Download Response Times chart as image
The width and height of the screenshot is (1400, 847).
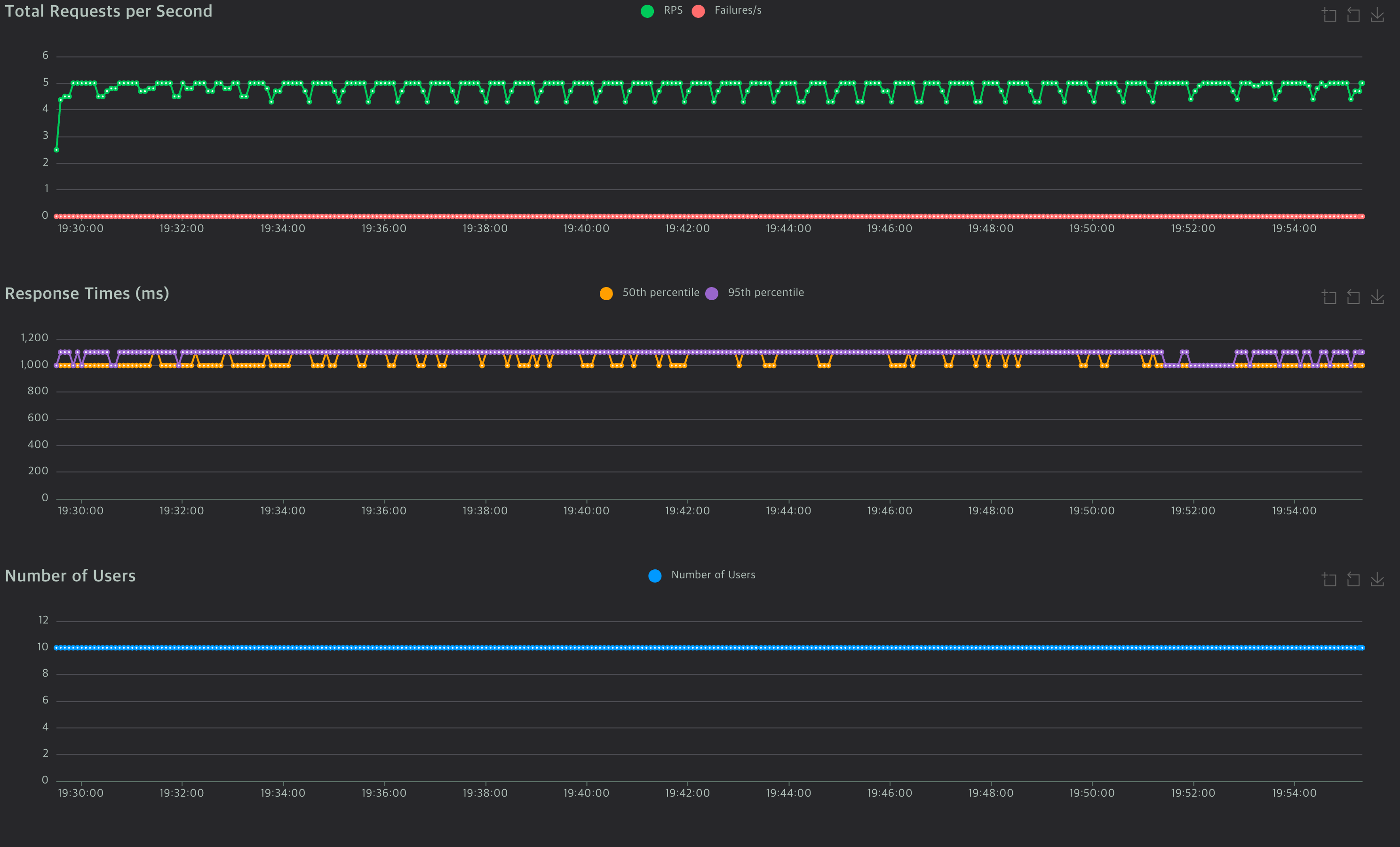1377,297
